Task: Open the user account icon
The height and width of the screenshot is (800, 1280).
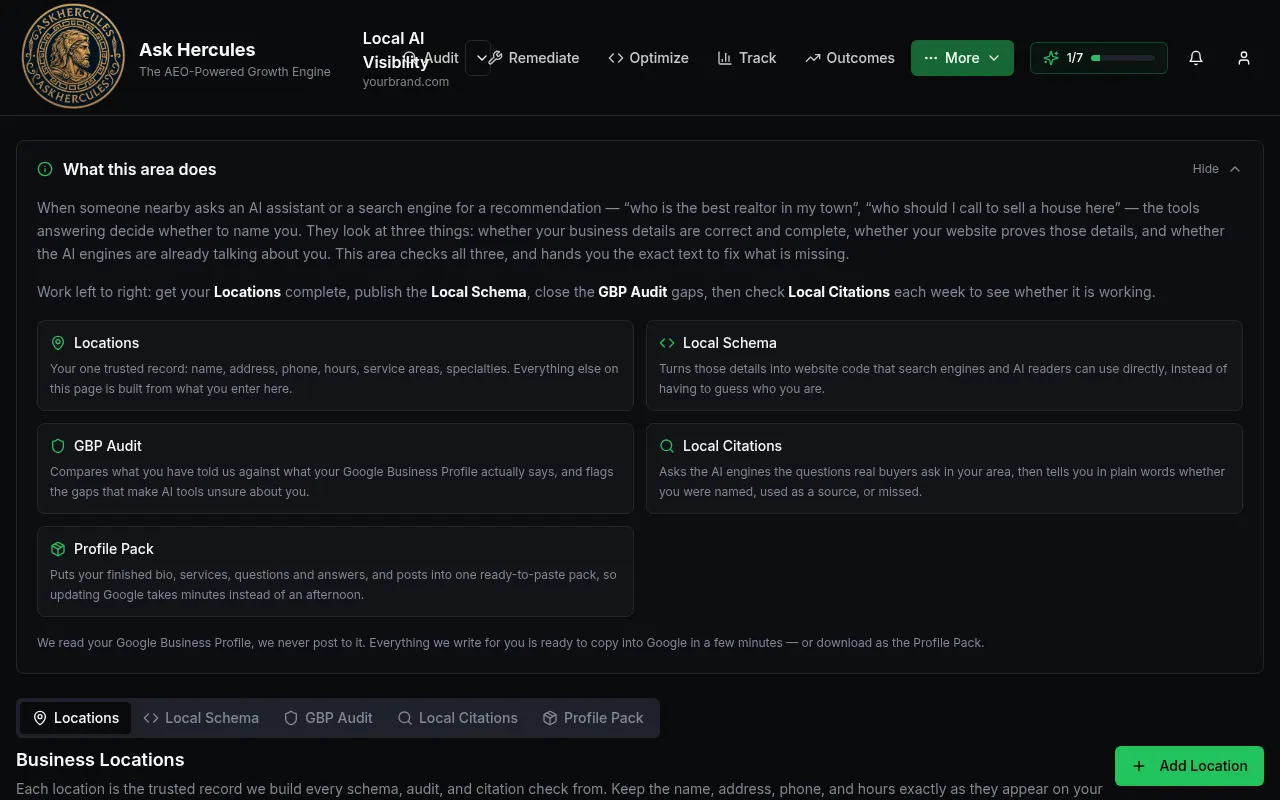Action: [x=1244, y=58]
